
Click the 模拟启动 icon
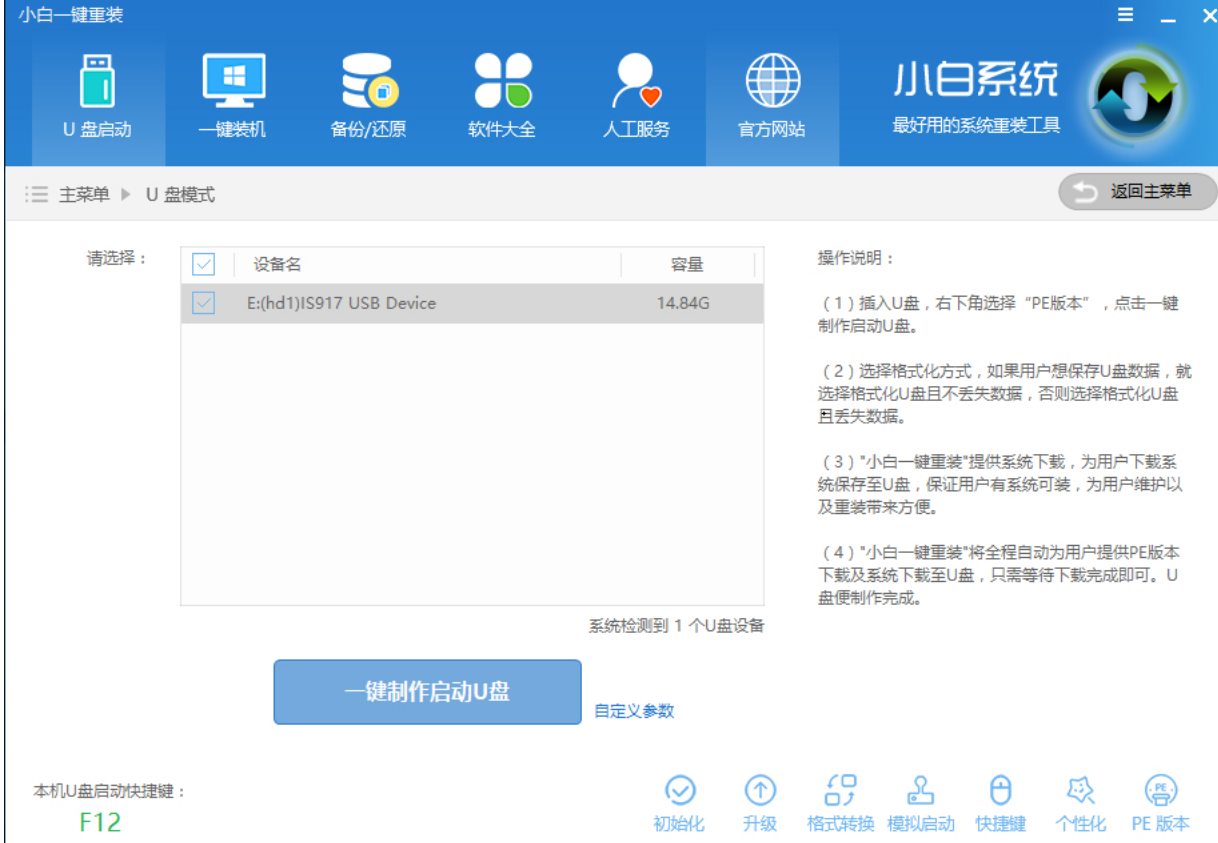[921, 791]
